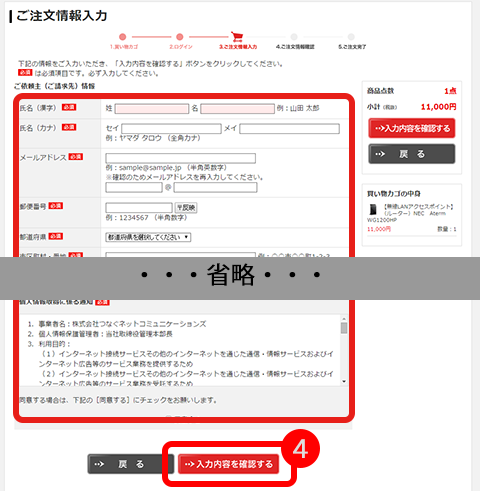Focus the email confirmation domain field
Image resolution: width=480 pixels, height=491 pixels.
click(215, 188)
